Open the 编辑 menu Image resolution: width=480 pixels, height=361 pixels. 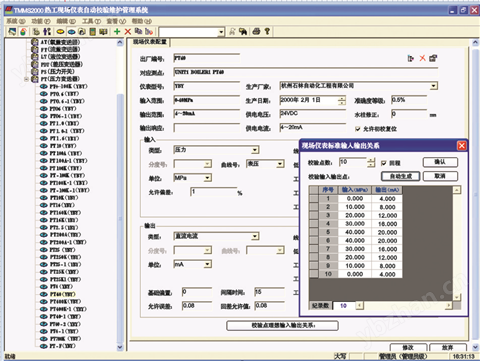(x=66, y=21)
